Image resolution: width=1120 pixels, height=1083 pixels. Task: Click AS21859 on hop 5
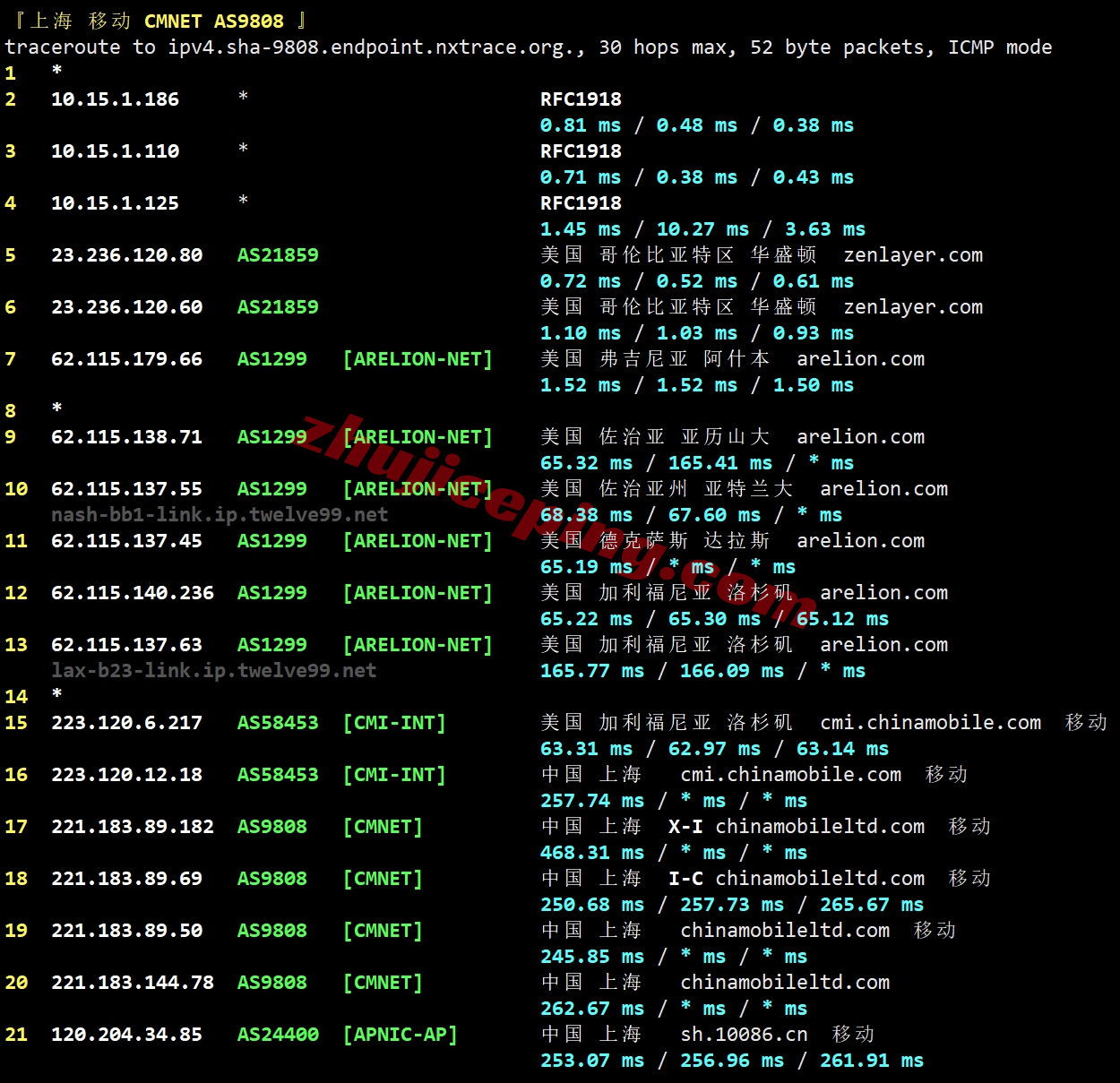278,255
